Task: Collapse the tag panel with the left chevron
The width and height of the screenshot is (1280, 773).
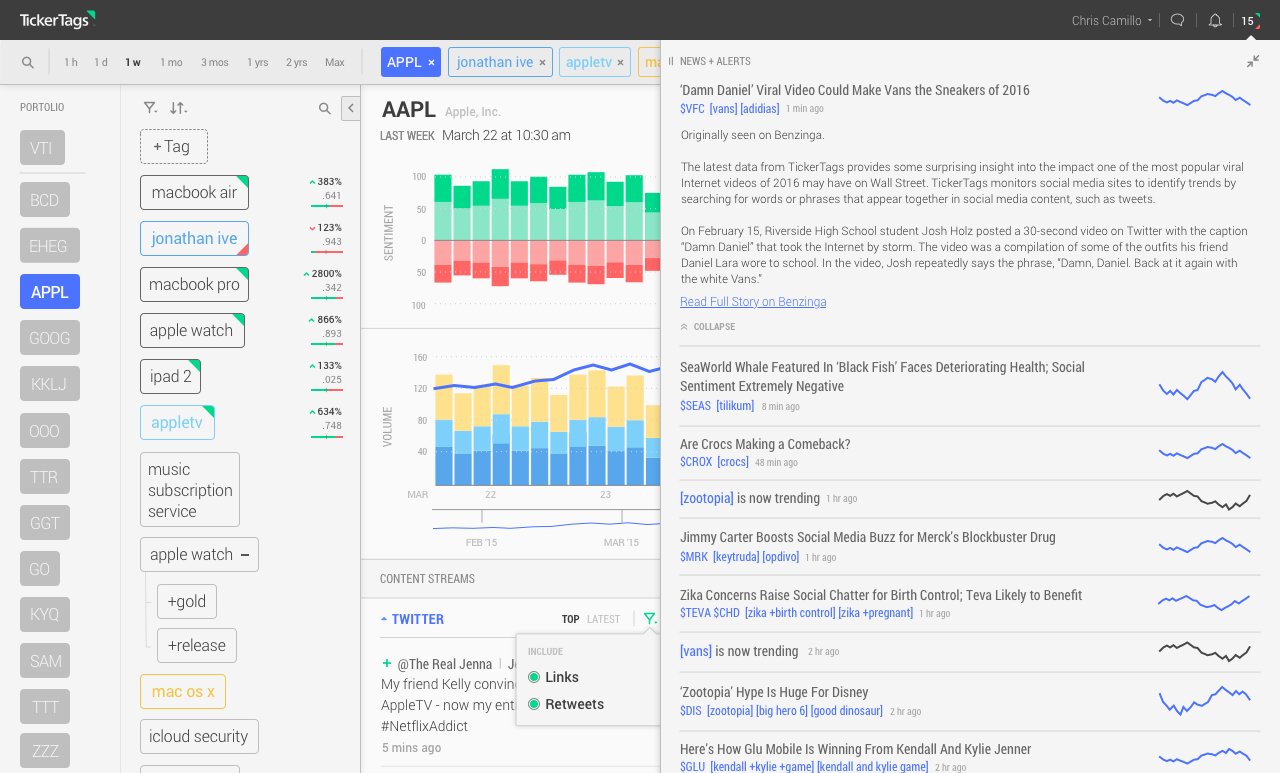Action: point(350,108)
